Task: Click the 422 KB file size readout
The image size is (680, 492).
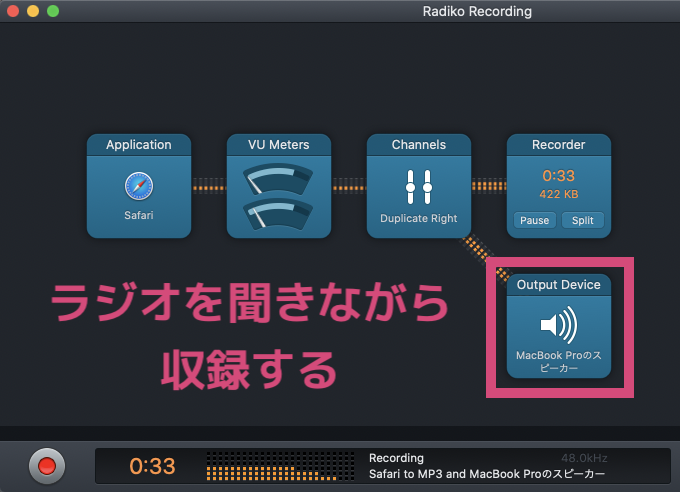Action: 559,194
